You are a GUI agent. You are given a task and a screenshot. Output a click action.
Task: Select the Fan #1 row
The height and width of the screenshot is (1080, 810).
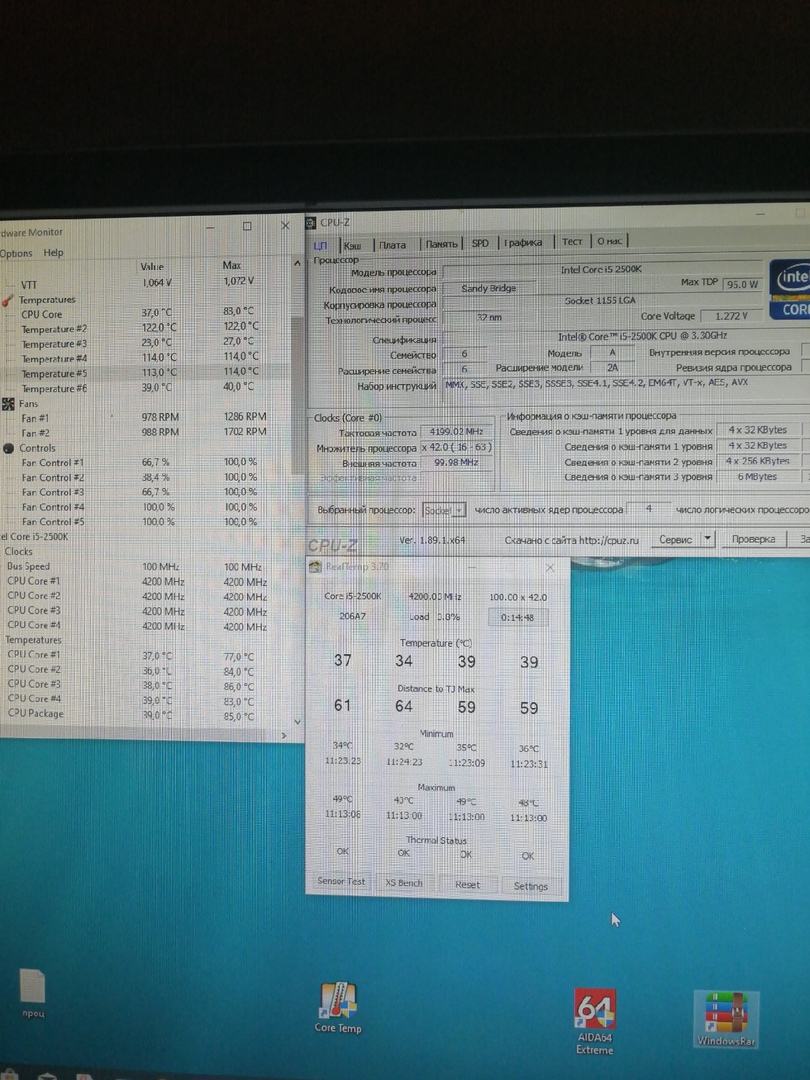point(145,417)
